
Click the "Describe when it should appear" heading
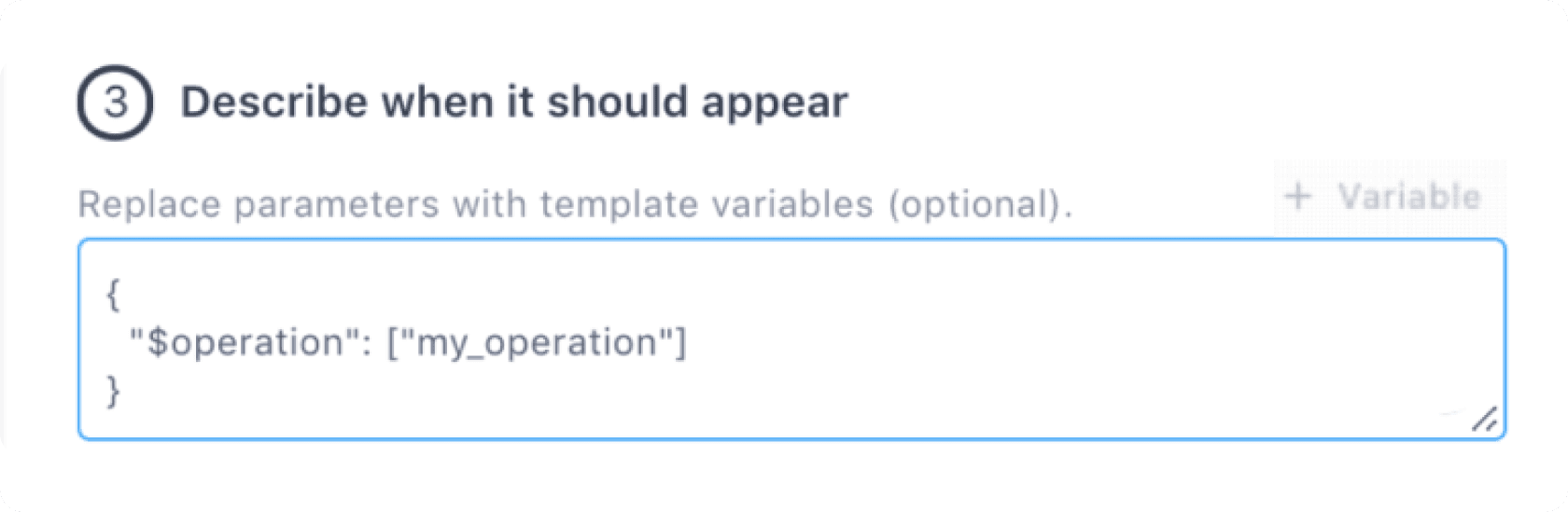tap(514, 102)
